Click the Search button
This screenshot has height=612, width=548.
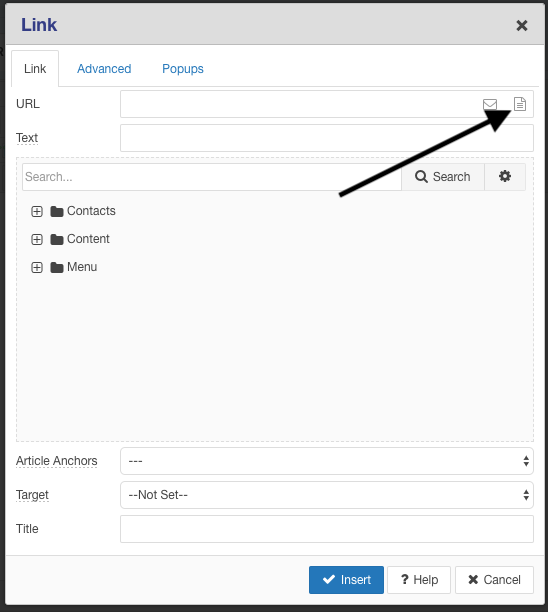tap(443, 176)
